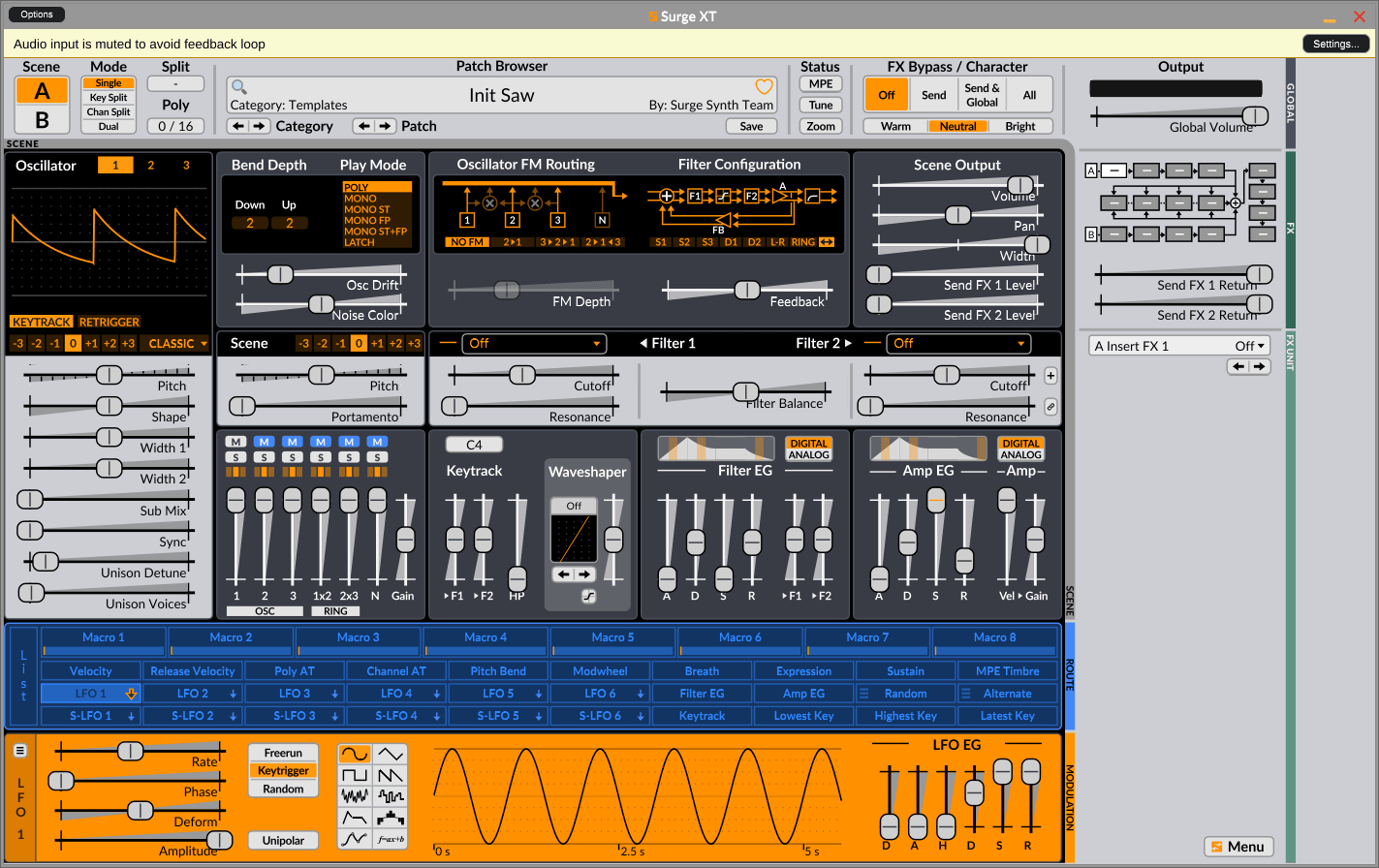
Task: Select next waveshaper type arrow
Action: pyautogui.click(x=584, y=574)
